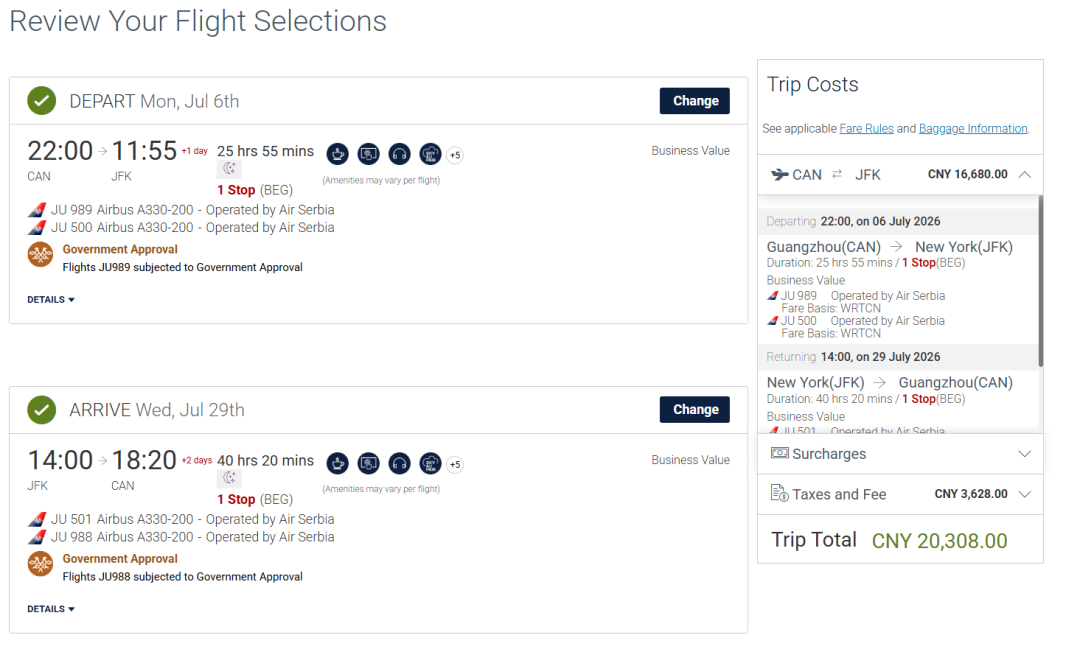Click the overnight moon icon on the return flight
Screen dimensions: 1080x663
[x=229, y=479]
